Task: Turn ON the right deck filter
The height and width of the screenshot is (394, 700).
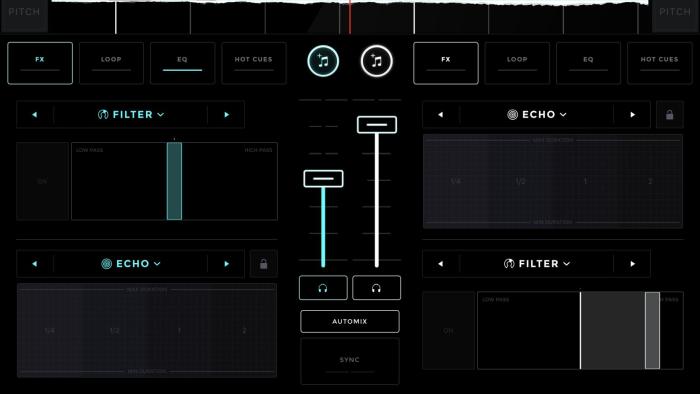Action: (448, 331)
